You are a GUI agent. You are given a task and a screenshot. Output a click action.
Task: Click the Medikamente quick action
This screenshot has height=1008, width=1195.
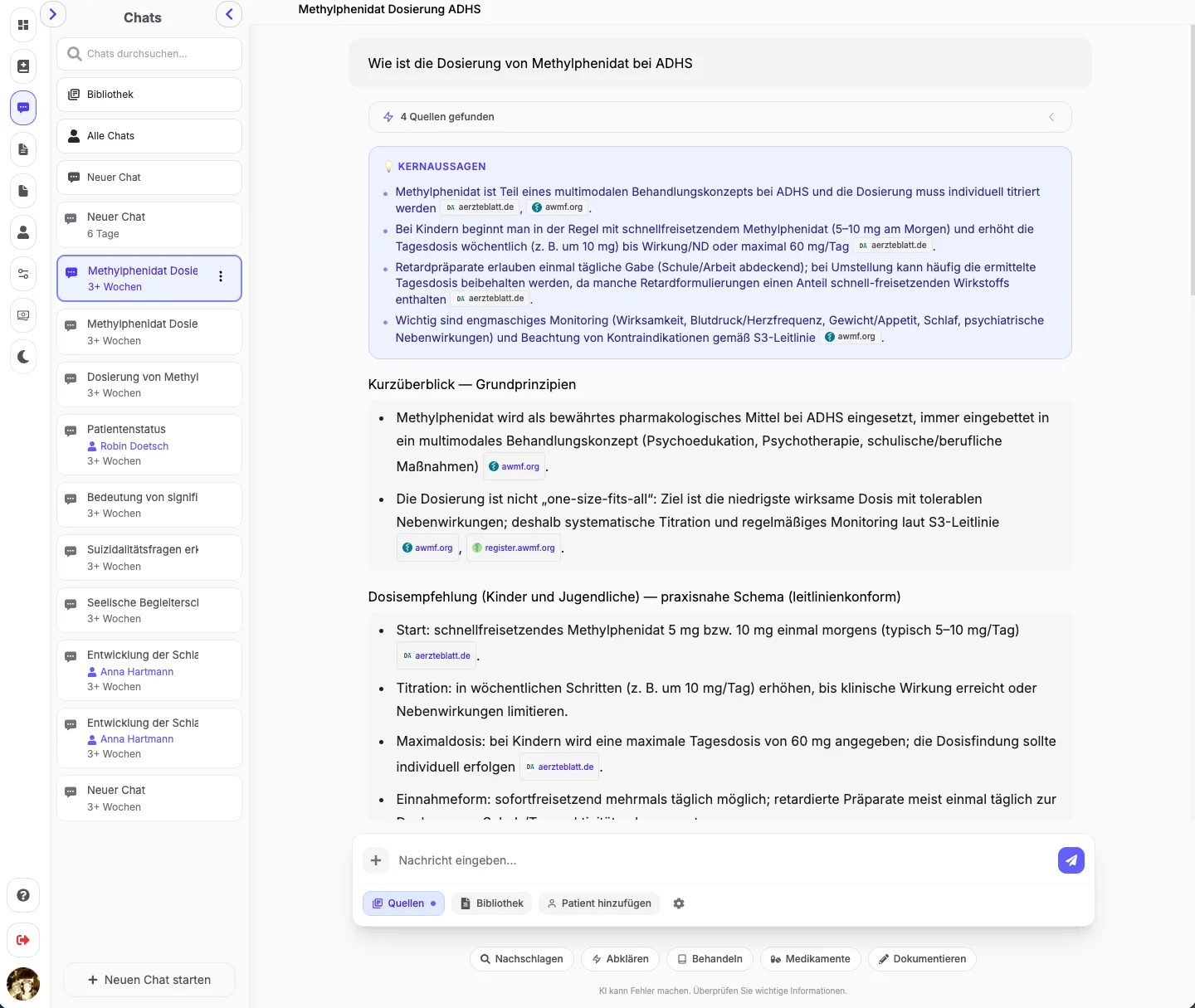pos(811,959)
